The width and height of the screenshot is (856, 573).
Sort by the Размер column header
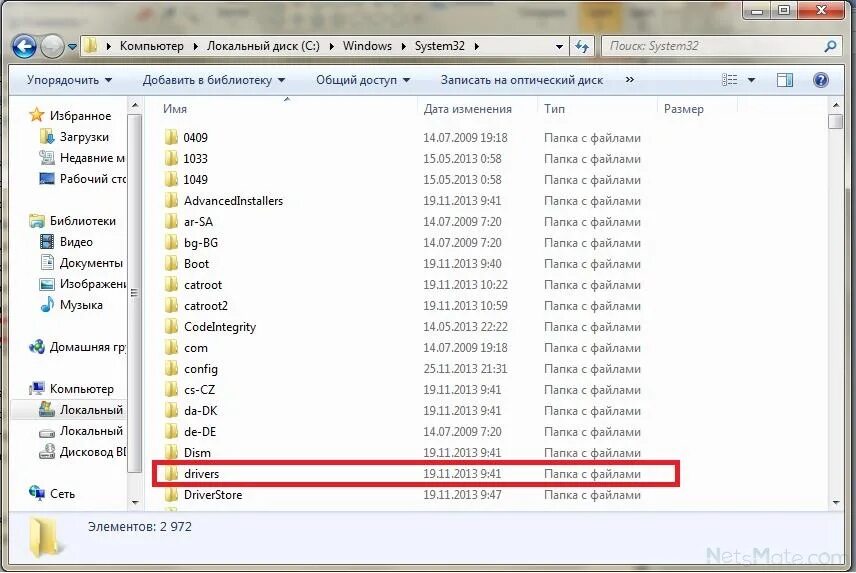point(683,109)
